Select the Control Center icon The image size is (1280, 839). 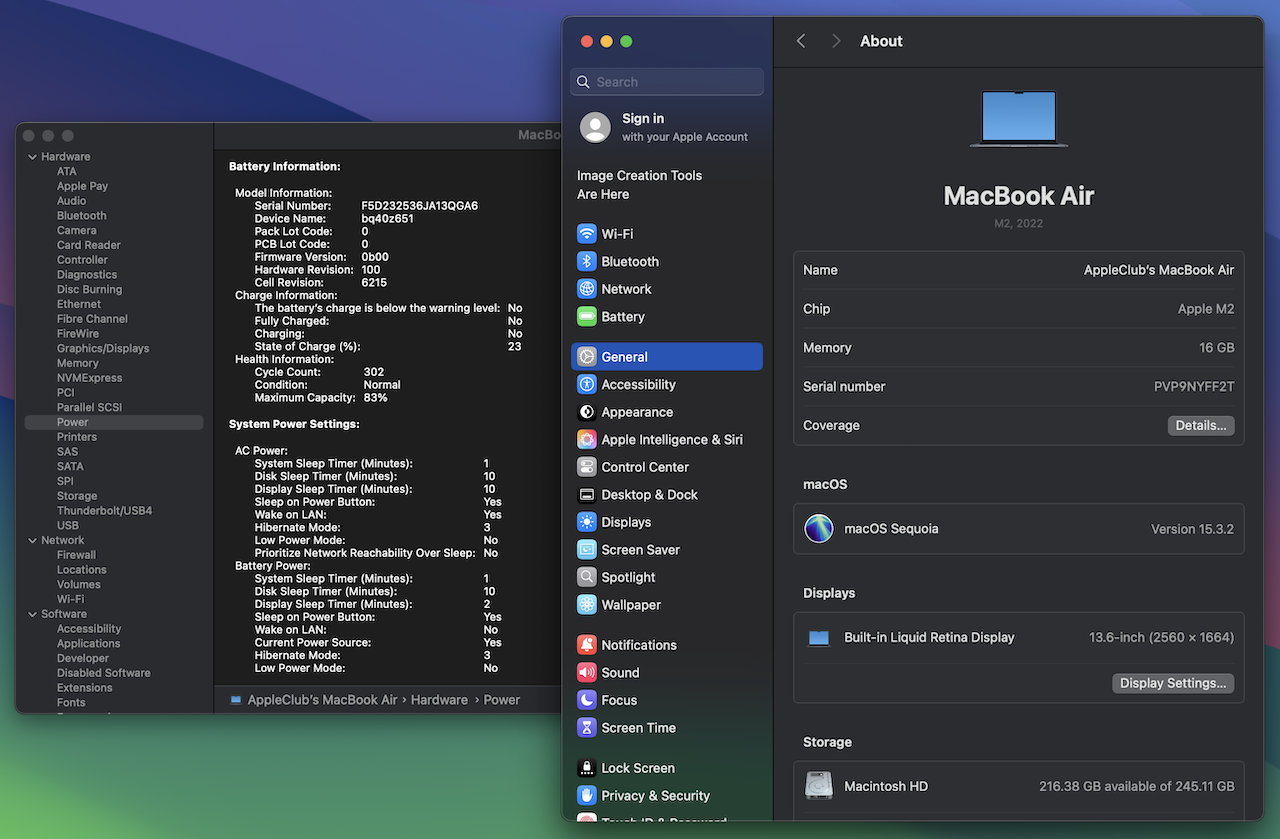point(587,467)
